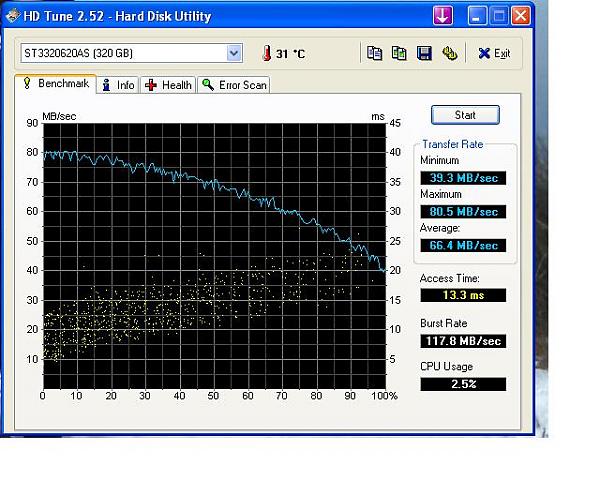Click the Transfer Rate group label

453,144
